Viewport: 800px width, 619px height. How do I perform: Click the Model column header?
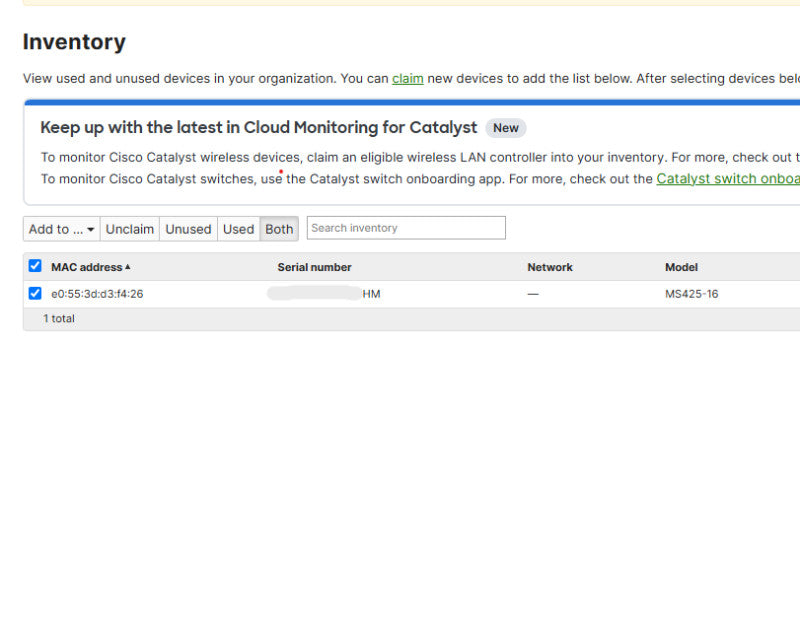point(681,267)
